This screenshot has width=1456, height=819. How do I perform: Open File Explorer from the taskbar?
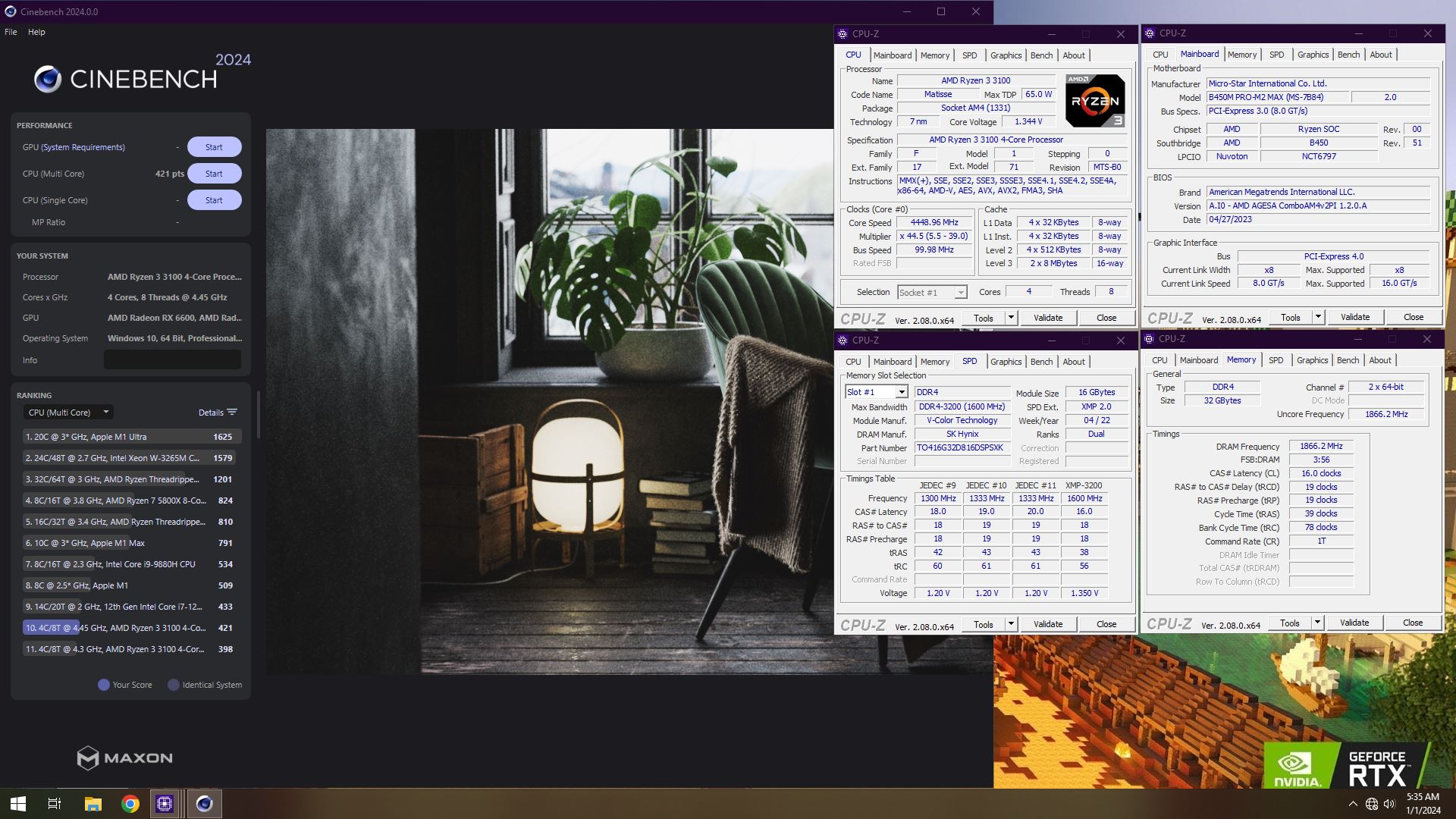coord(93,803)
